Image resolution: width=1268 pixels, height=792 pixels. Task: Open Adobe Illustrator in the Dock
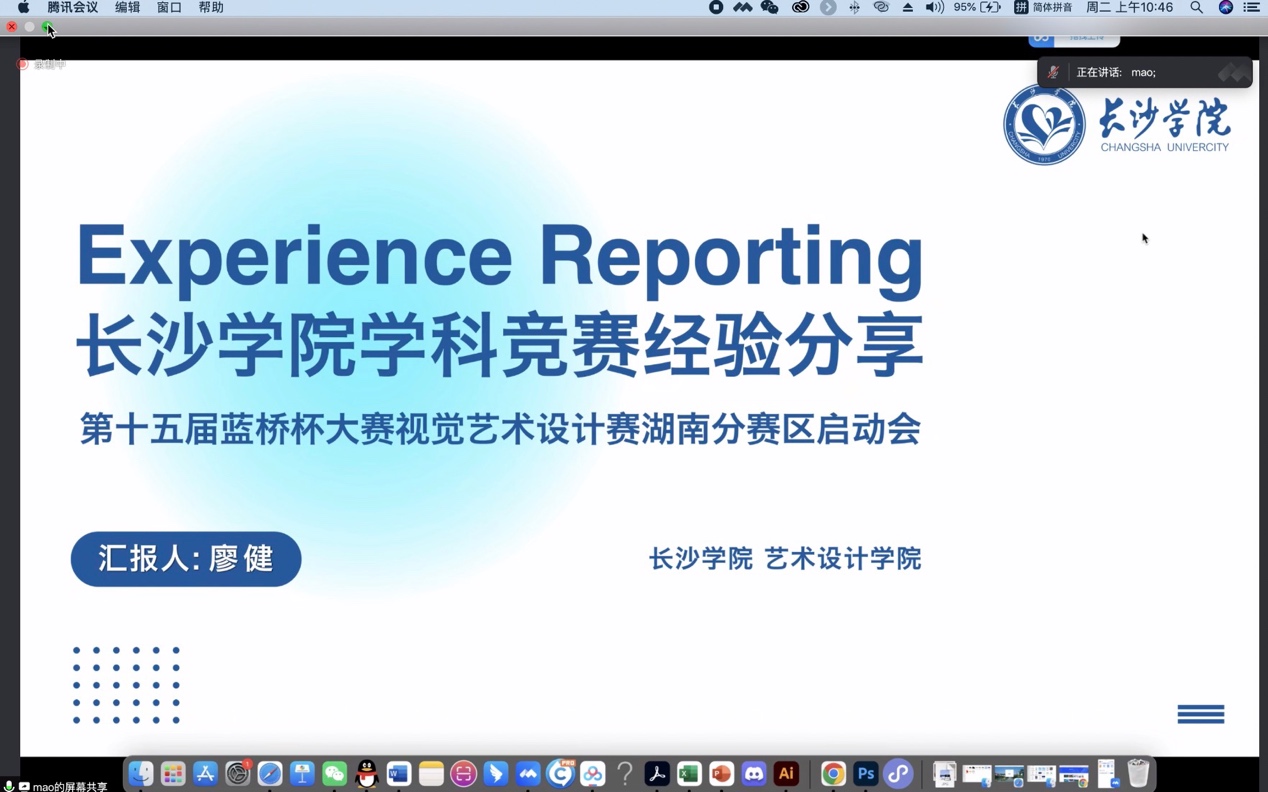point(786,773)
